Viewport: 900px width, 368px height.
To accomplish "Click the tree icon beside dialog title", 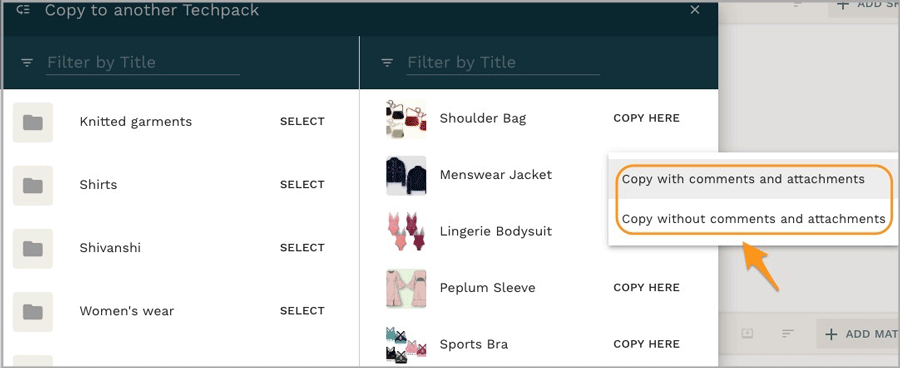I will click(x=23, y=10).
